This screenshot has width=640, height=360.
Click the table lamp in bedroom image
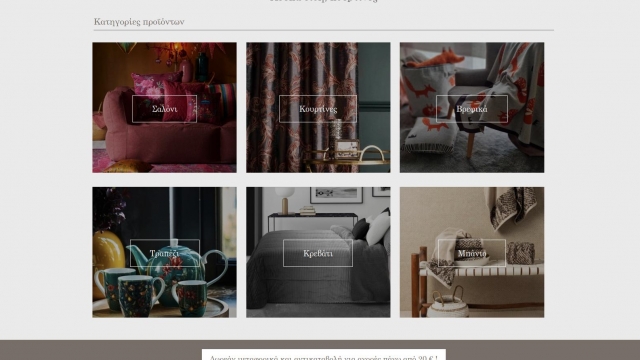(x=284, y=199)
